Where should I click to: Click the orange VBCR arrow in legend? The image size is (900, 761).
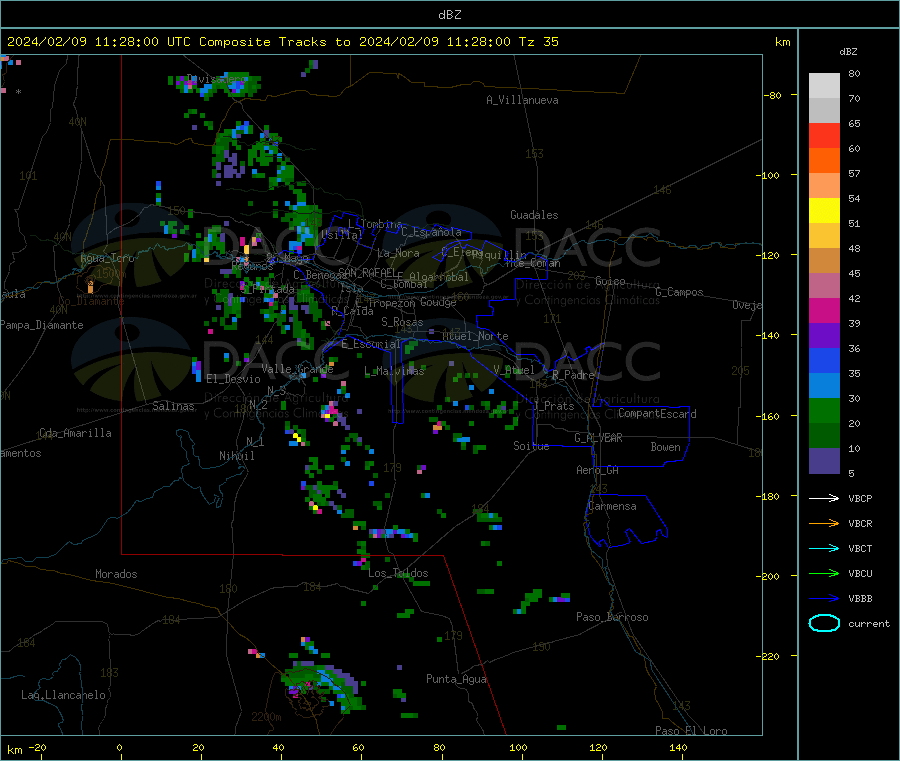[x=824, y=523]
